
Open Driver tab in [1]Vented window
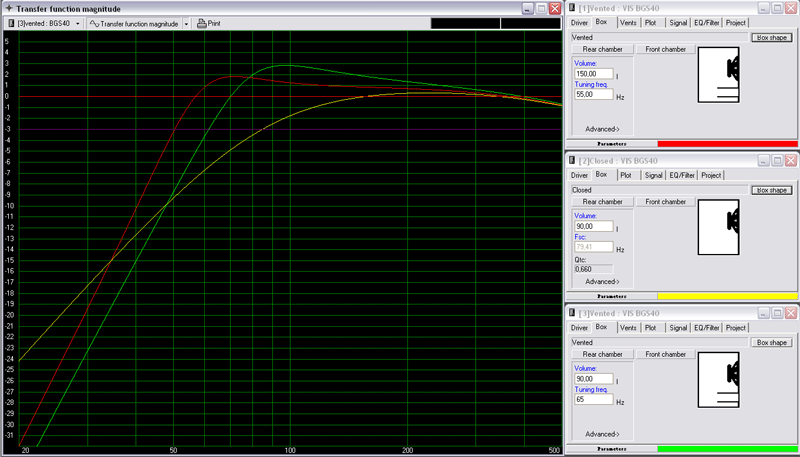click(x=580, y=23)
